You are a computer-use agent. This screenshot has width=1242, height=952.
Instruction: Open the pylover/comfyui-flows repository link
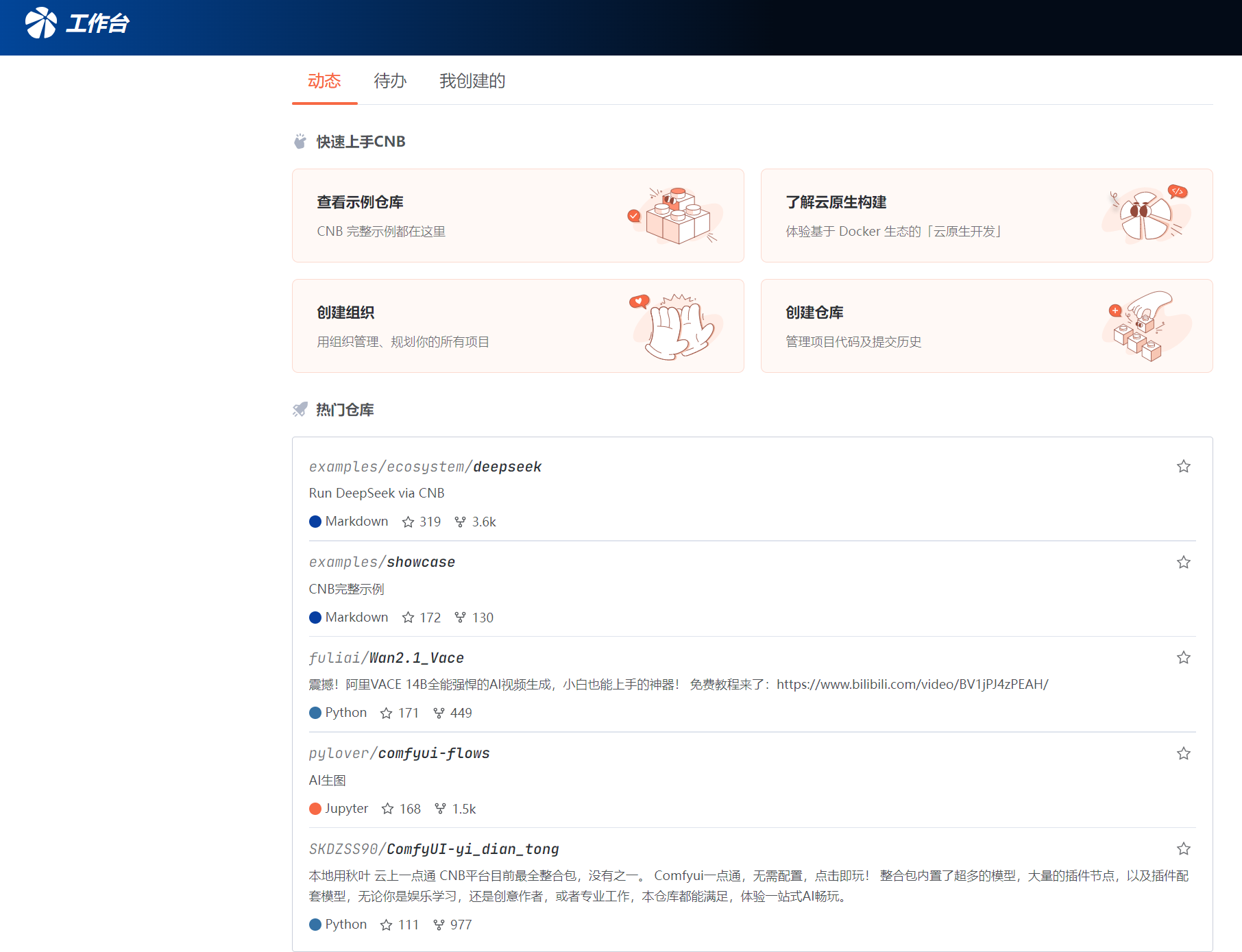click(399, 753)
